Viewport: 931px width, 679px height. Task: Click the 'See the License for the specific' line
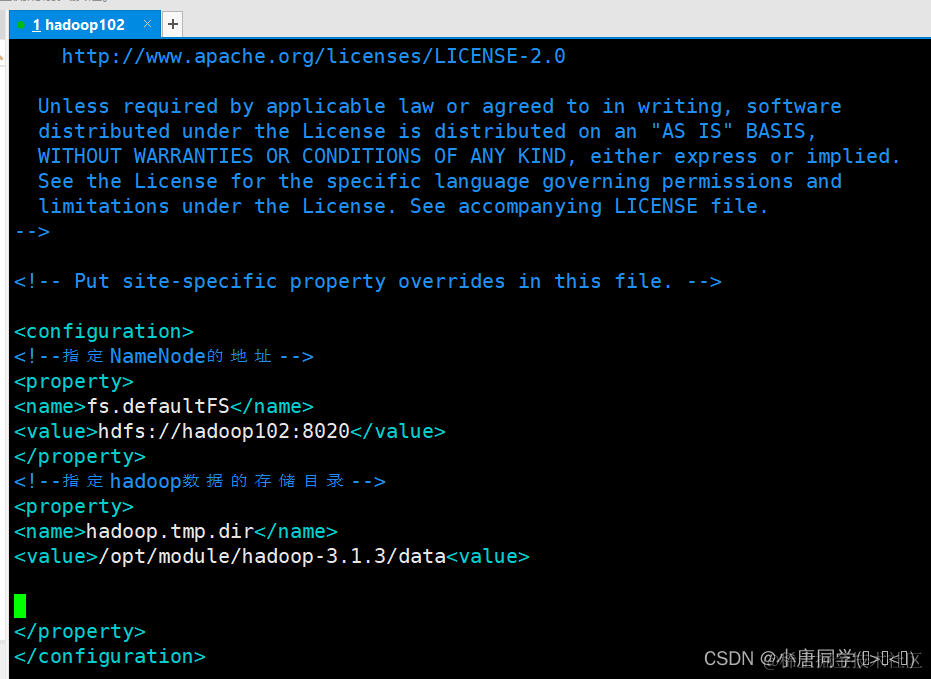[439, 181]
